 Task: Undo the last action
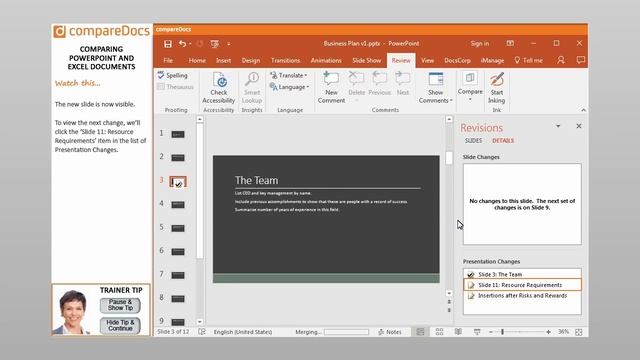click(x=182, y=44)
